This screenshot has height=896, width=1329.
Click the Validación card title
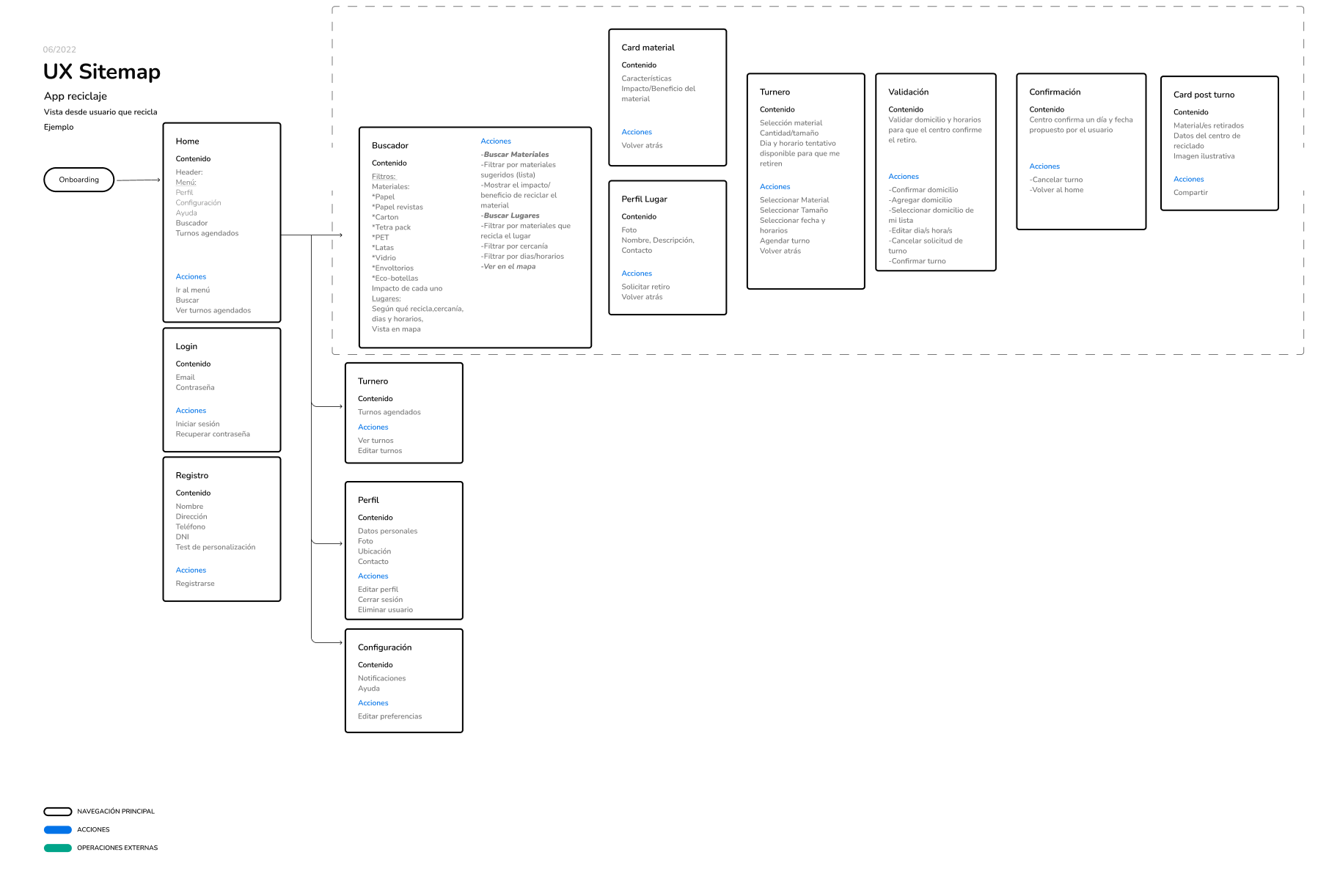[x=909, y=92]
